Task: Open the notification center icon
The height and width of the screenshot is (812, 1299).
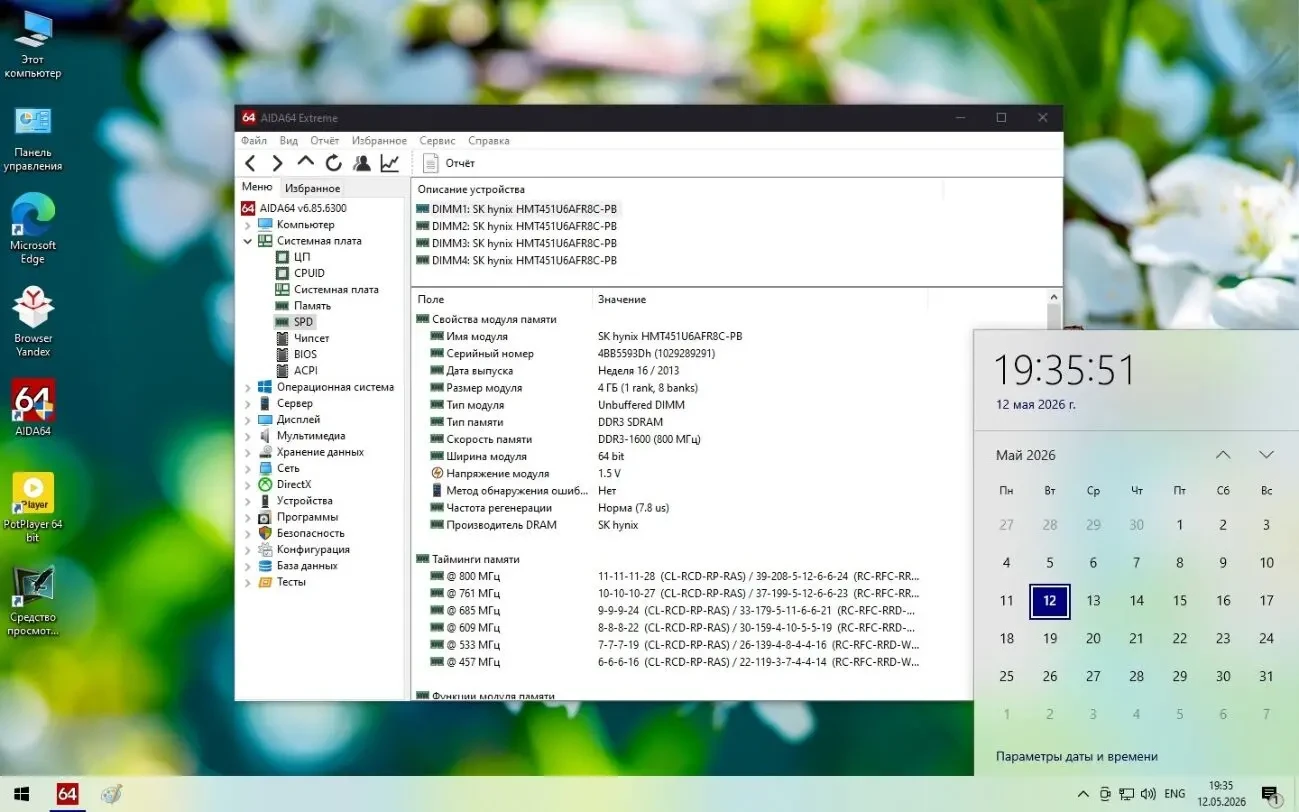Action: pos(1270,794)
